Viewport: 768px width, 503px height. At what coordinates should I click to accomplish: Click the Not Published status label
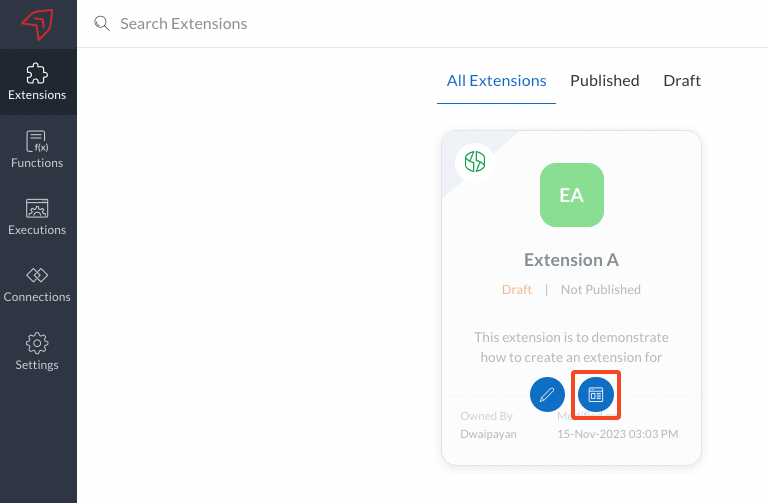(x=600, y=290)
